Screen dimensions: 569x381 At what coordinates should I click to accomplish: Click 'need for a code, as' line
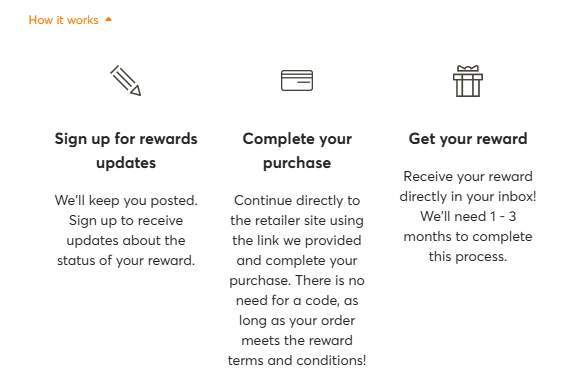click(x=297, y=300)
